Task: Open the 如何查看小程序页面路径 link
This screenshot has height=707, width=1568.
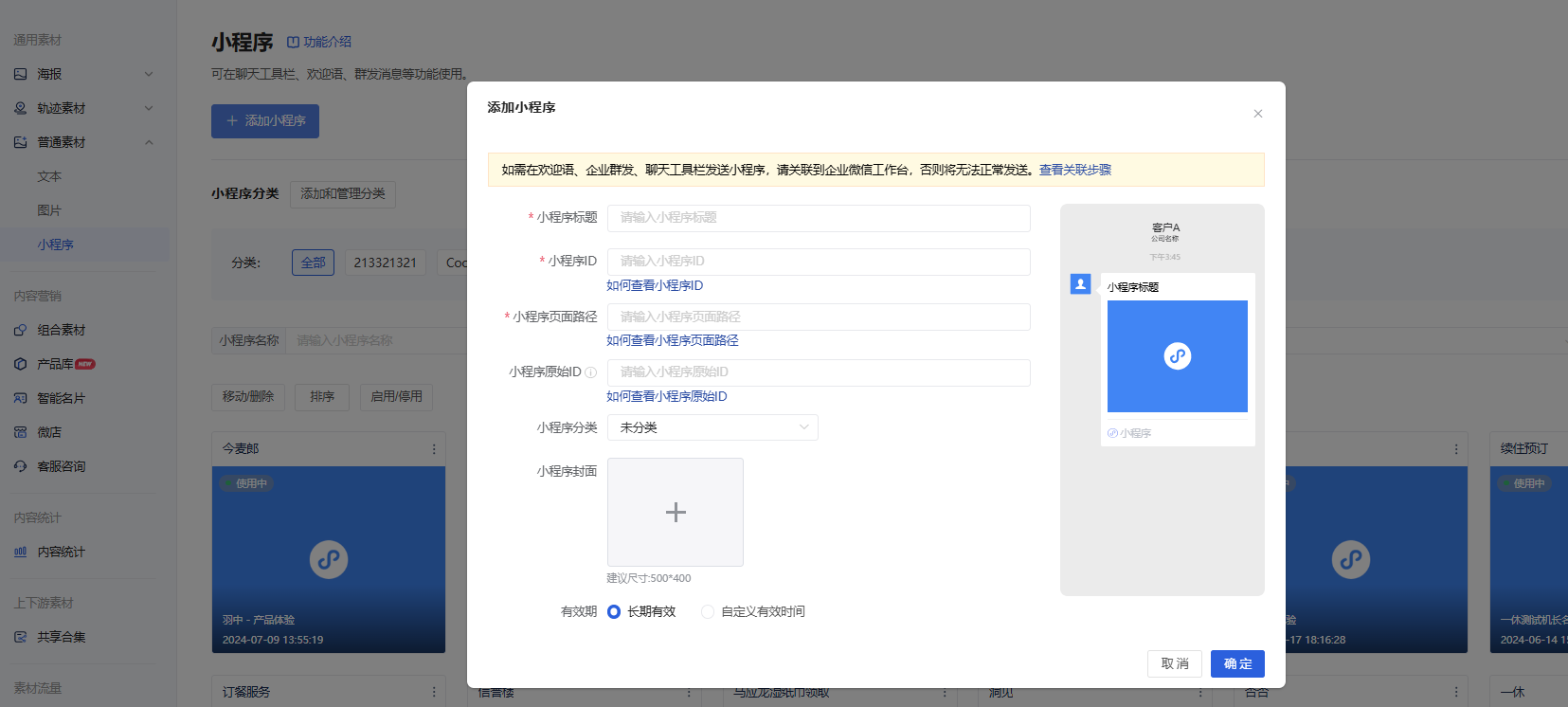Action: (x=673, y=340)
